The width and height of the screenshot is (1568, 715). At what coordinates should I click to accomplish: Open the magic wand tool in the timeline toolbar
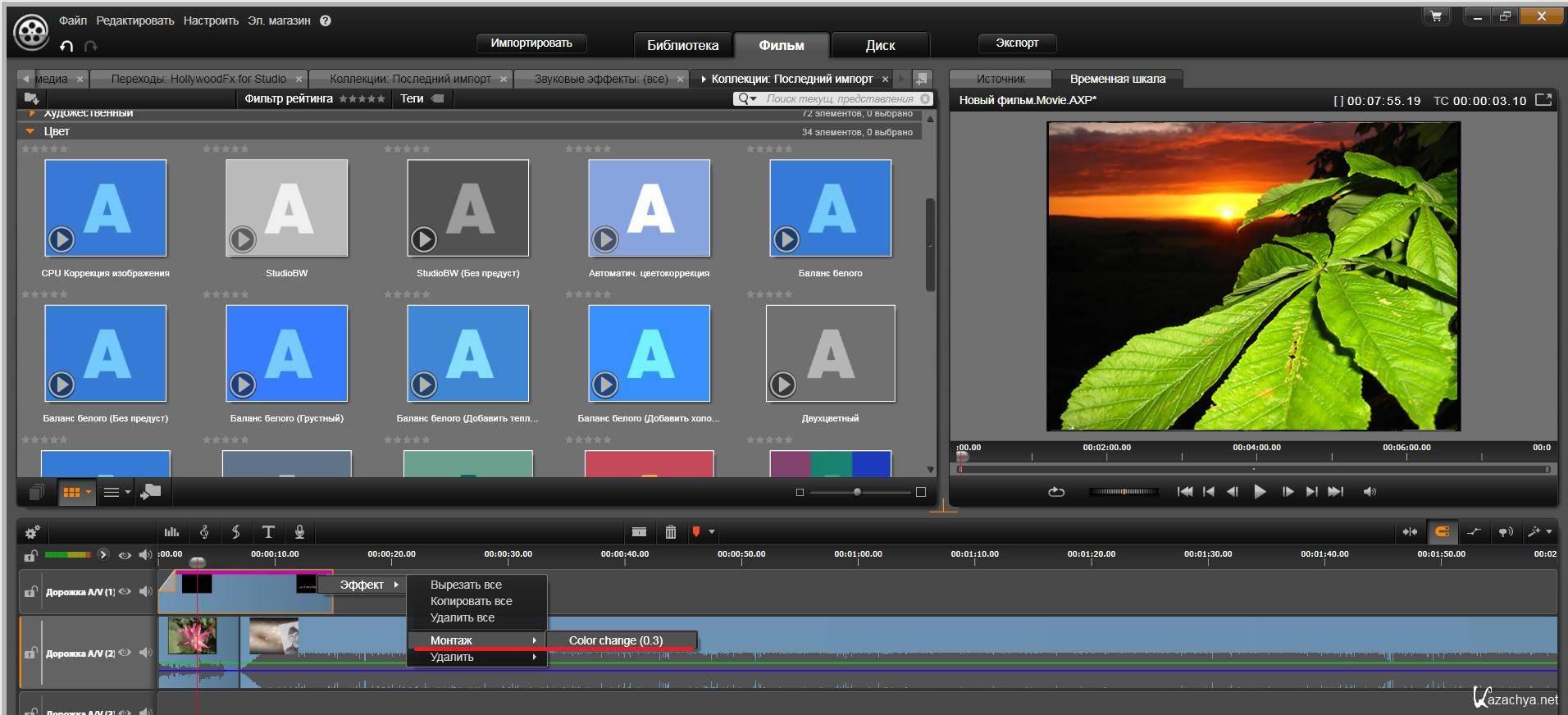[x=1534, y=532]
